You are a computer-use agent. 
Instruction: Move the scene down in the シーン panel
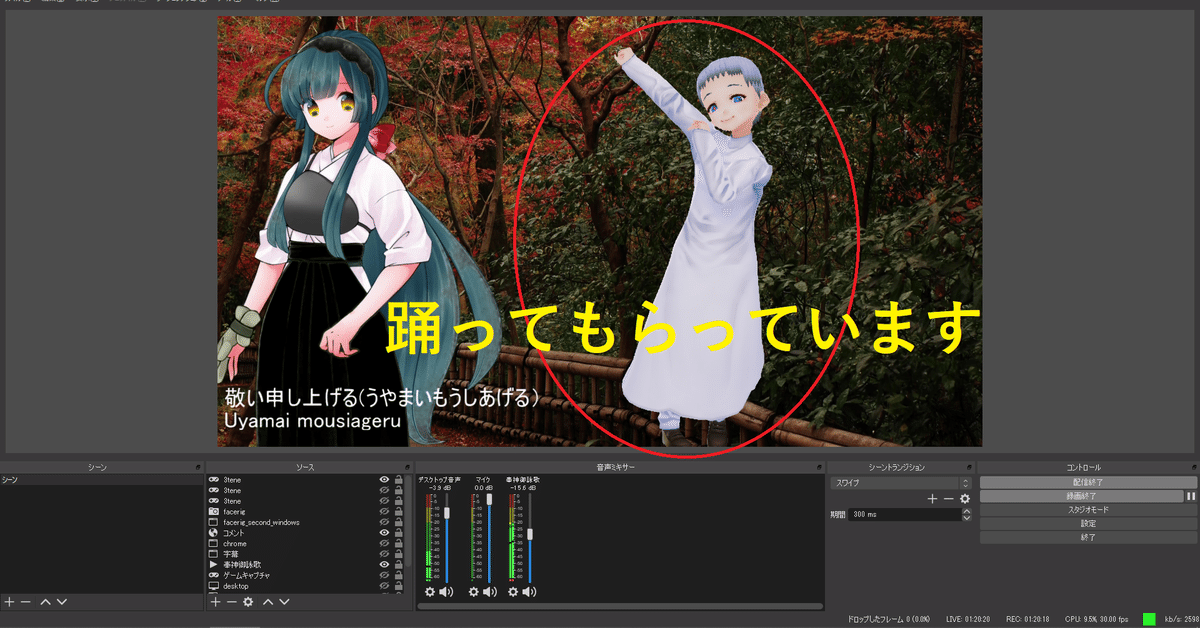point(62,602)
